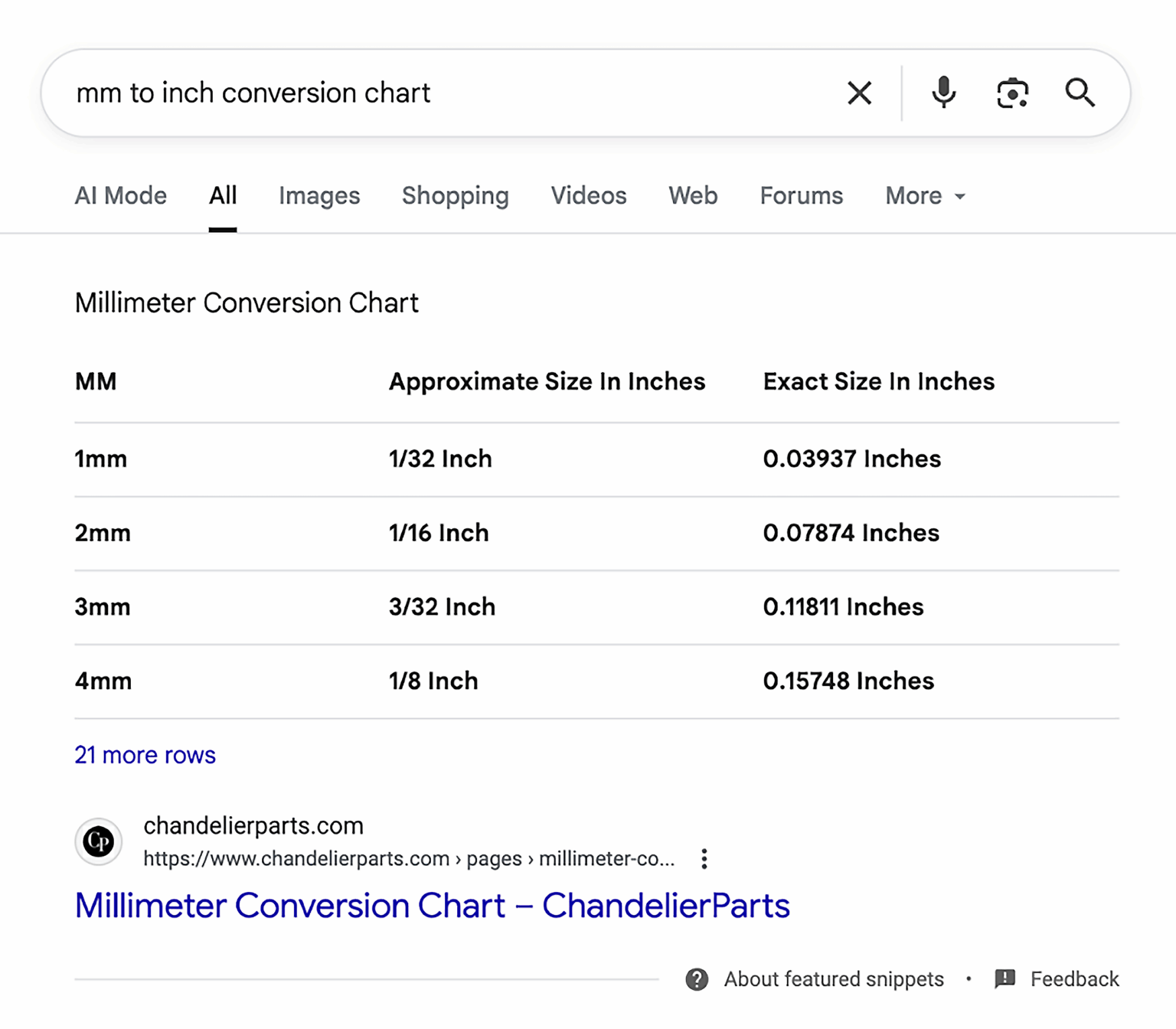Open the Web results tab
The width and height of the screenshot is (1176, 1029).
tap(693, 196)
